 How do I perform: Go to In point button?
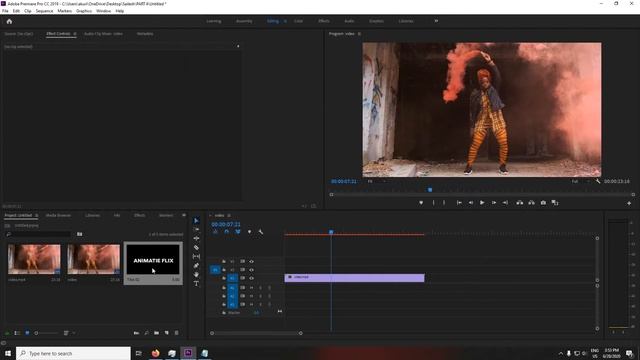(x=459, y=202)
